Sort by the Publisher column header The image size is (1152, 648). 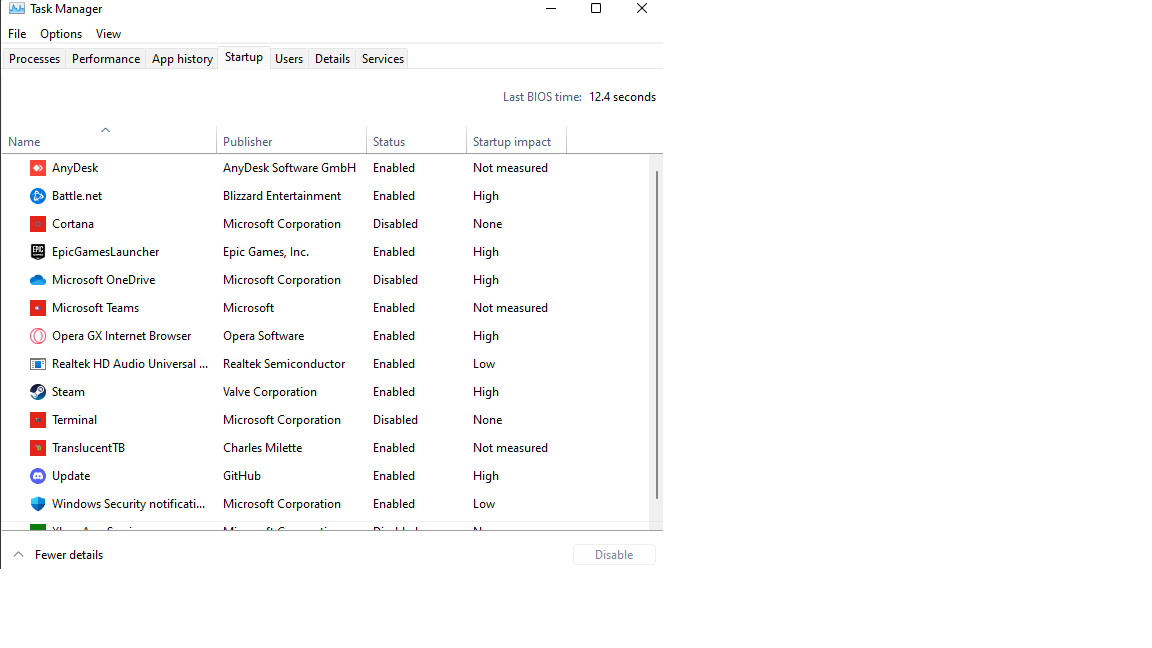click(x=291, y=142)
